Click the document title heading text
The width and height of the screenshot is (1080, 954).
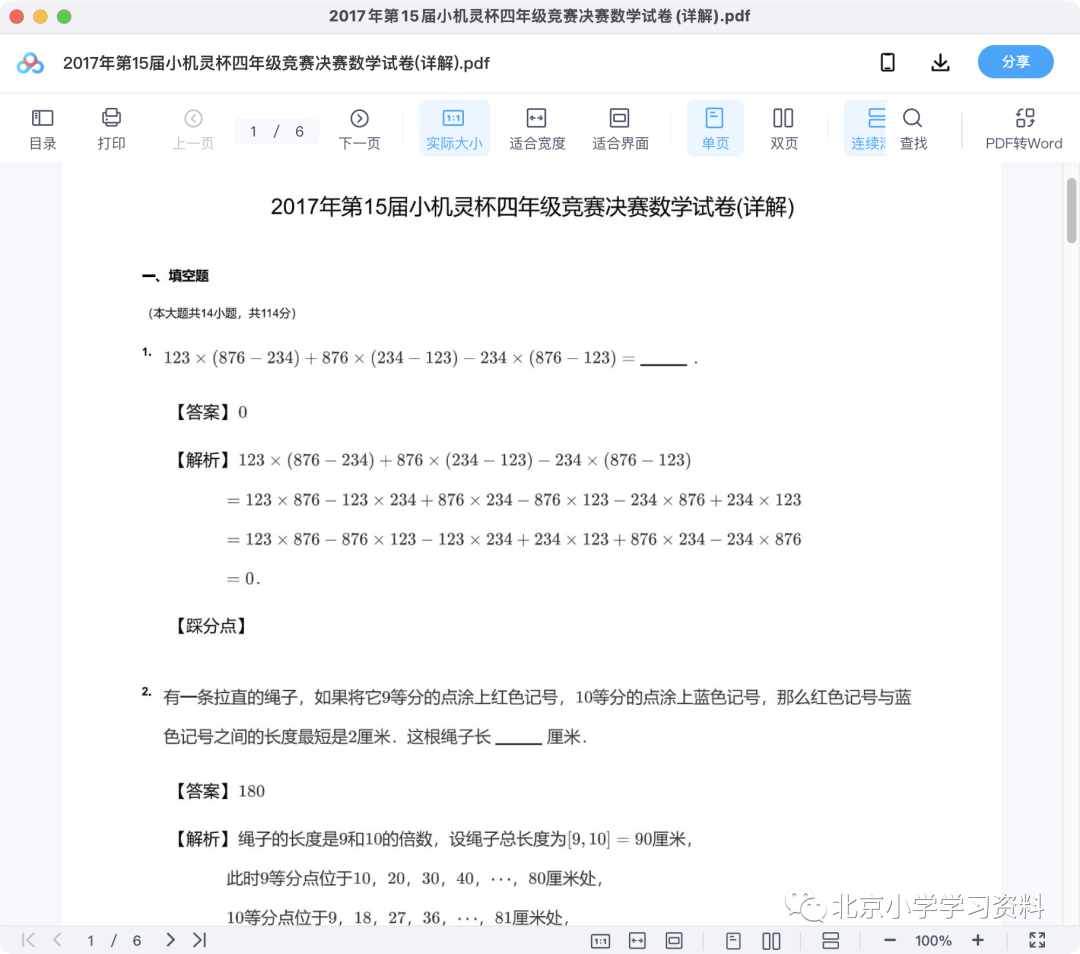click(532, 207)
